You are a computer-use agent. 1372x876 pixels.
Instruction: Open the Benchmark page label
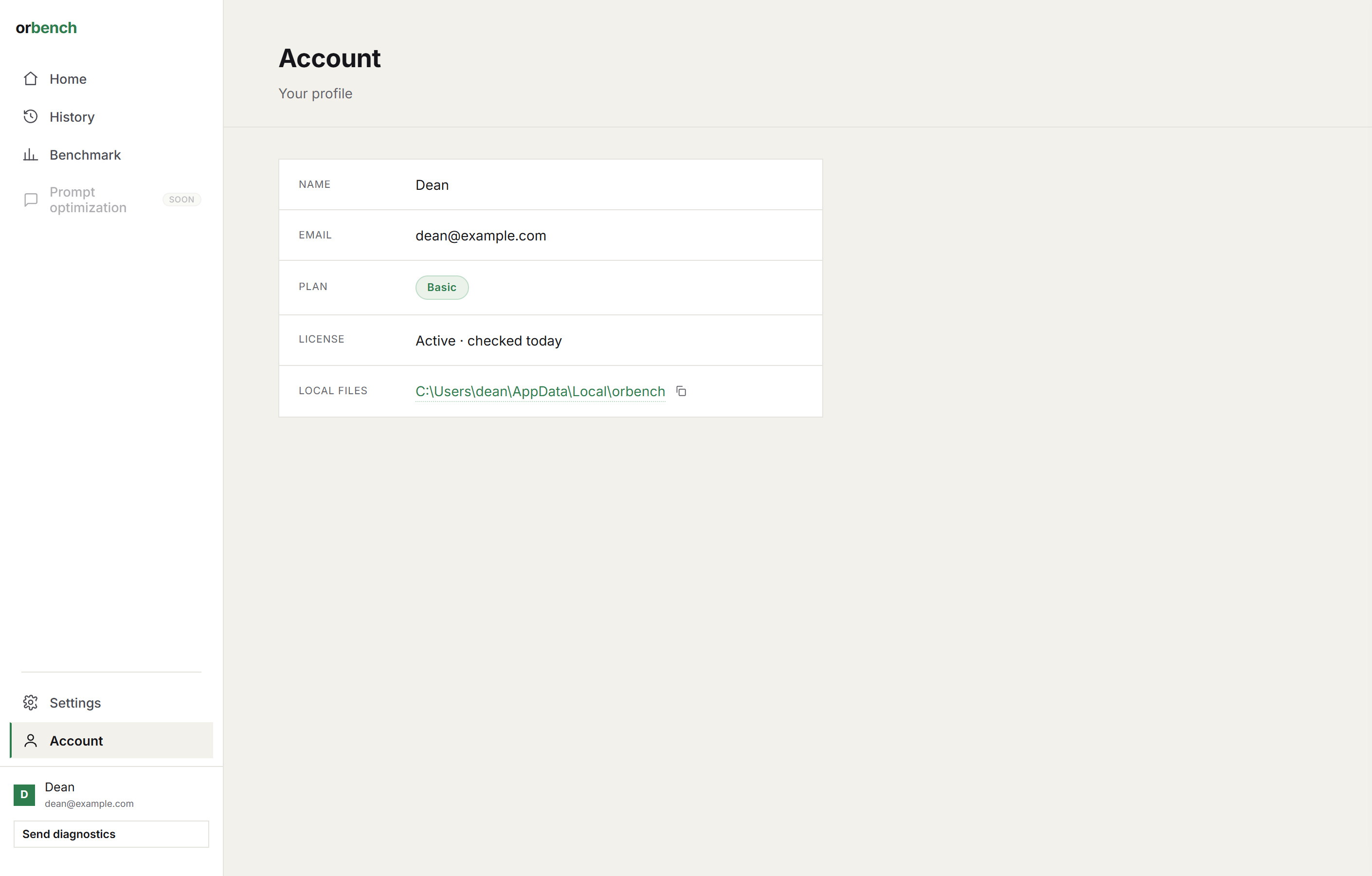pyautogui.click(x=85, y=155)
